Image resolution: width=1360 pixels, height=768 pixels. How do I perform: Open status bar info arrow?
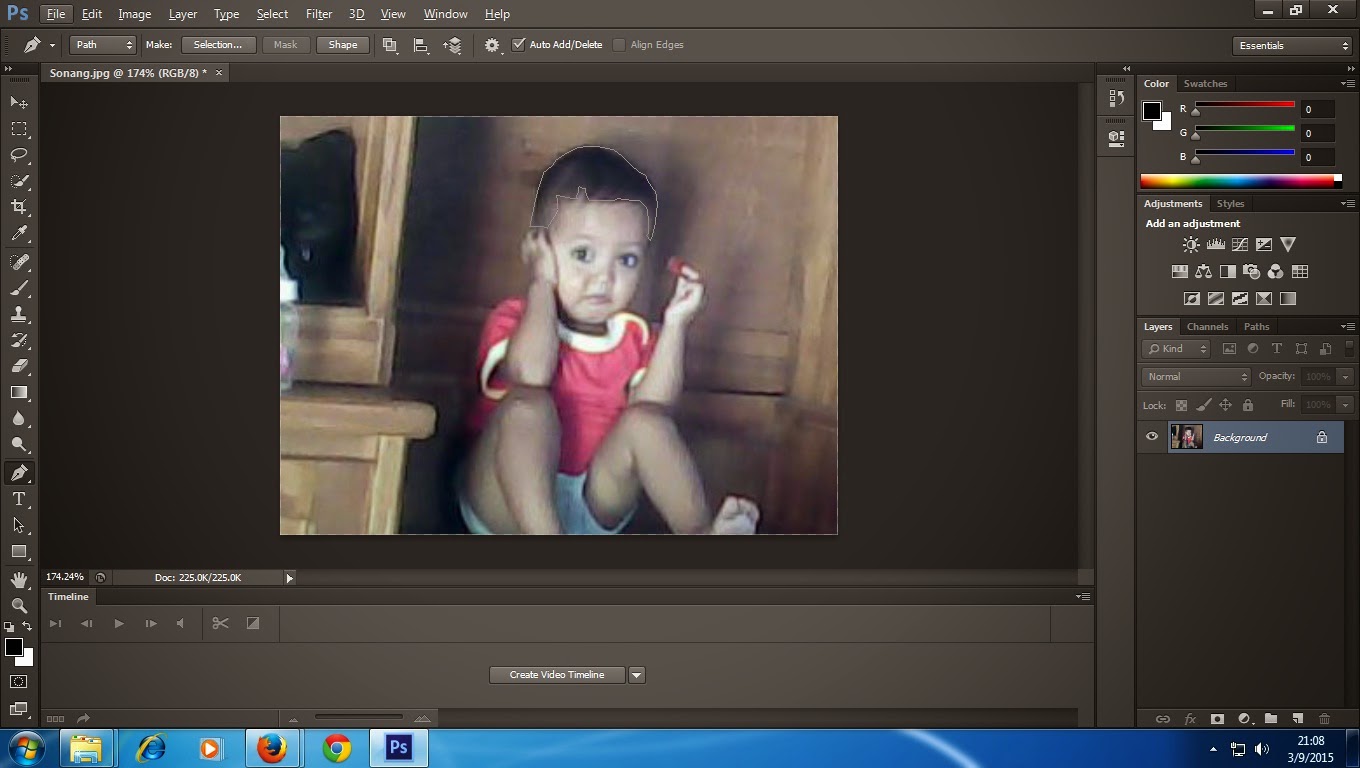coord(290,578)
